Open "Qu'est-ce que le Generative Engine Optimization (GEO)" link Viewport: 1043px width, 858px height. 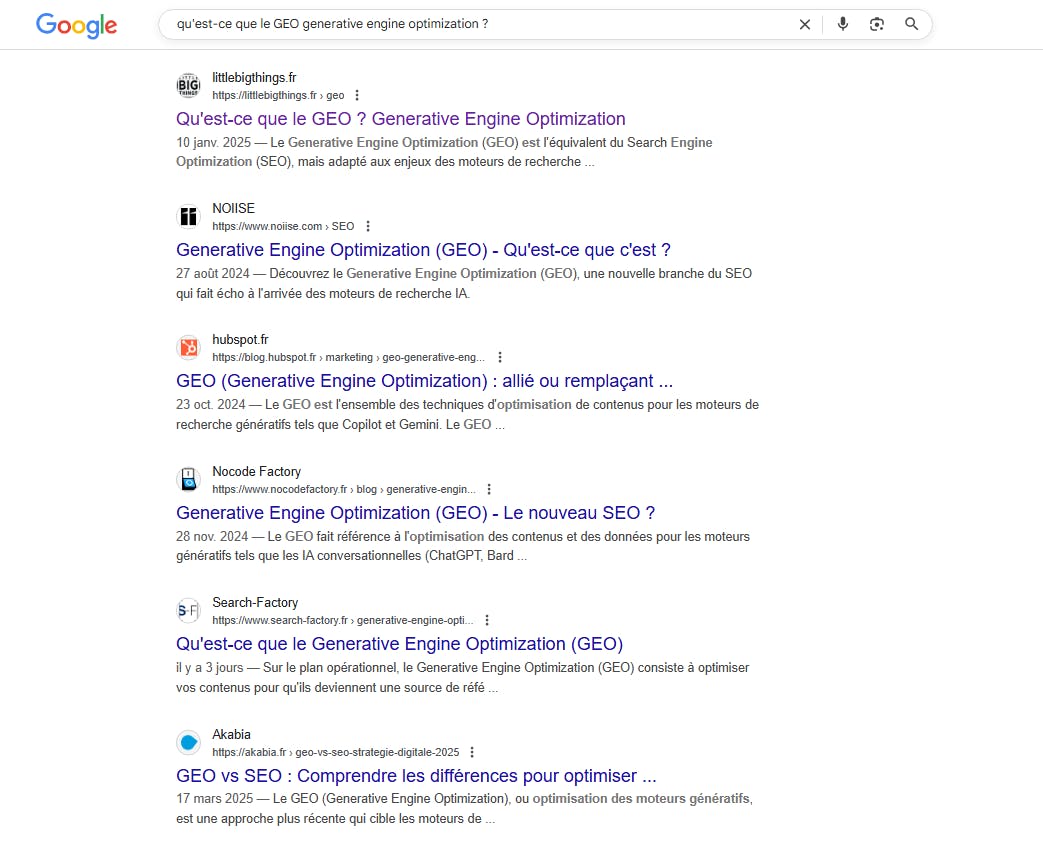click(x=399, y=644)
